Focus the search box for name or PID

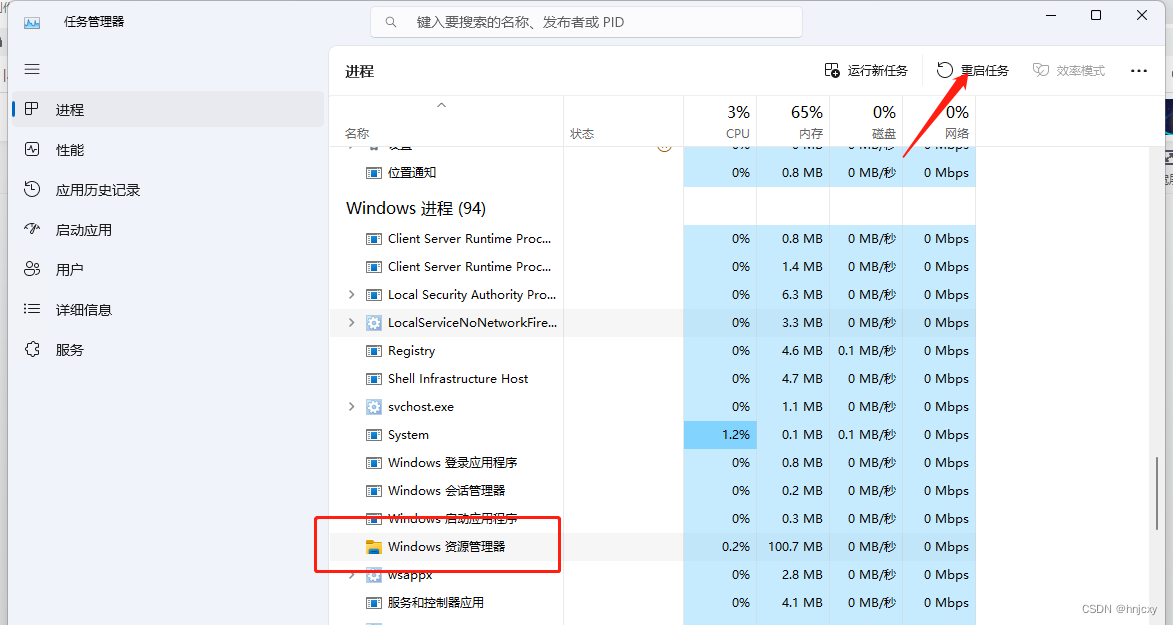(586, 22)
